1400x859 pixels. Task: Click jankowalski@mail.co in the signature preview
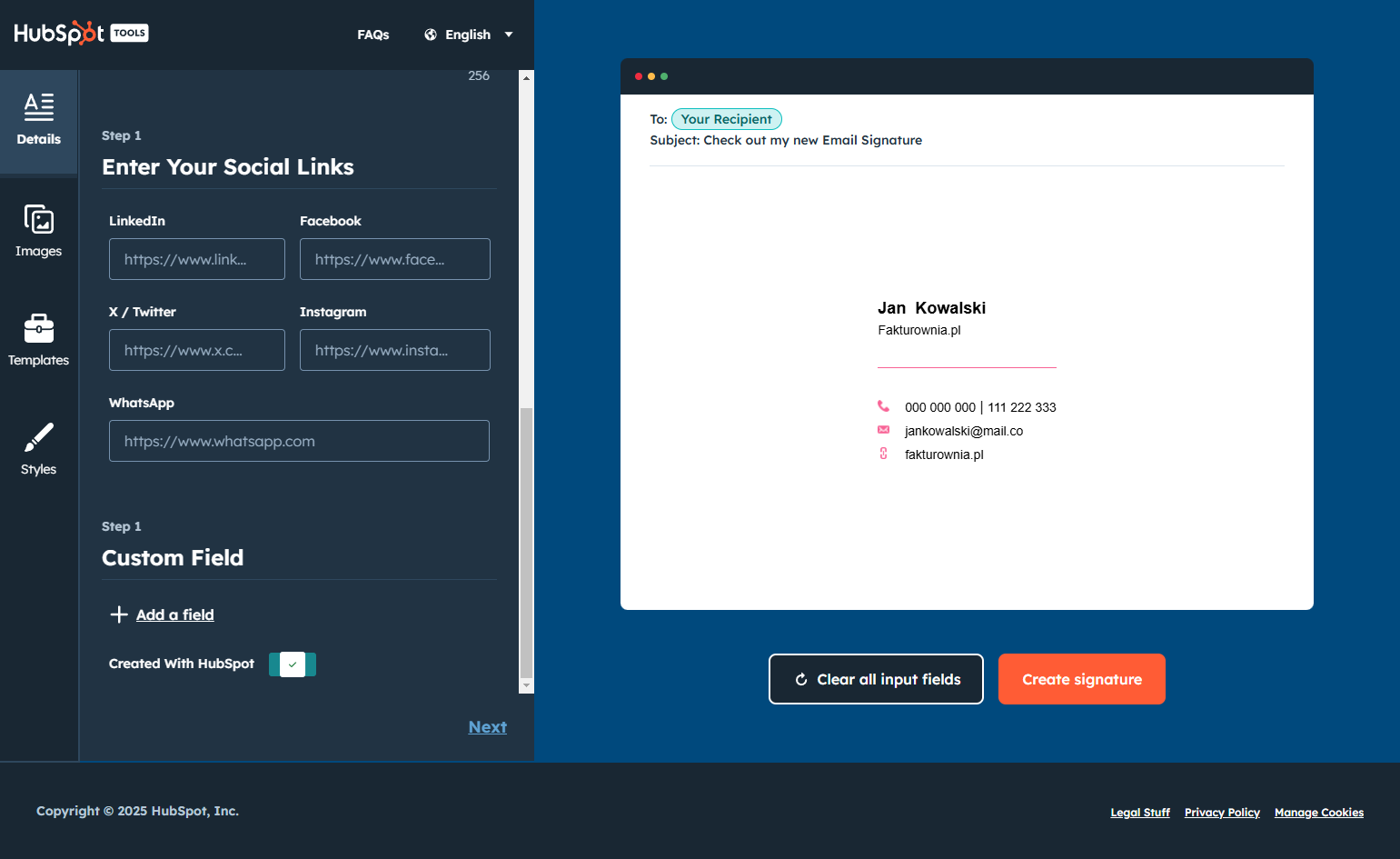point(964,431)
